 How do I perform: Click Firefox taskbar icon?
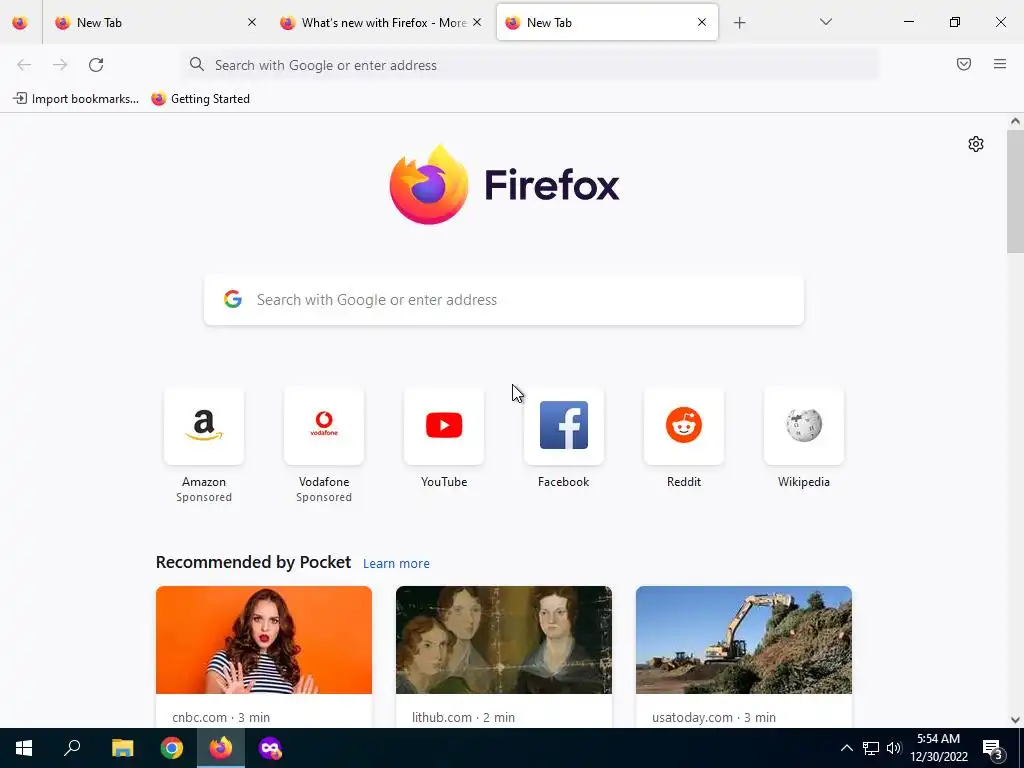(221, 748)
